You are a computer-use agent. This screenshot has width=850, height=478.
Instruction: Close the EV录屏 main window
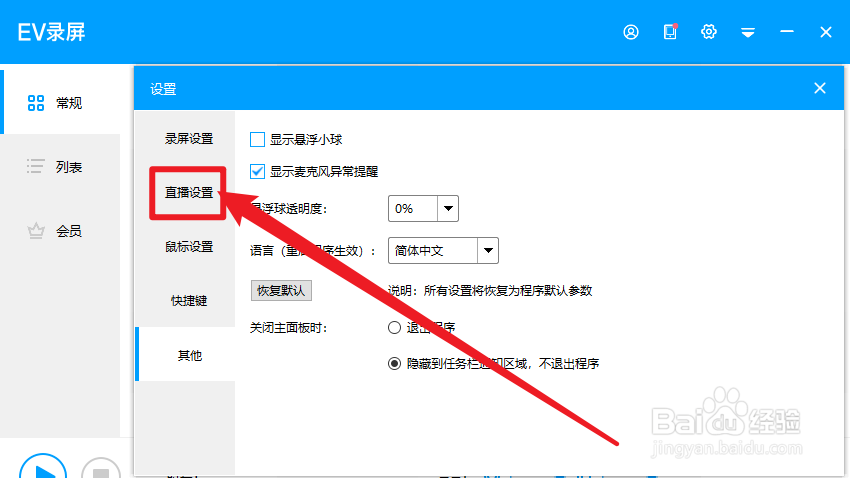tap(826, 33)
